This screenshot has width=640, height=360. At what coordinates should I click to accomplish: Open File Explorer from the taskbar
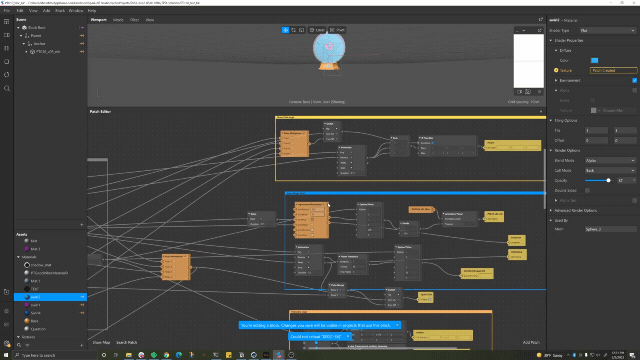point(129,355)
